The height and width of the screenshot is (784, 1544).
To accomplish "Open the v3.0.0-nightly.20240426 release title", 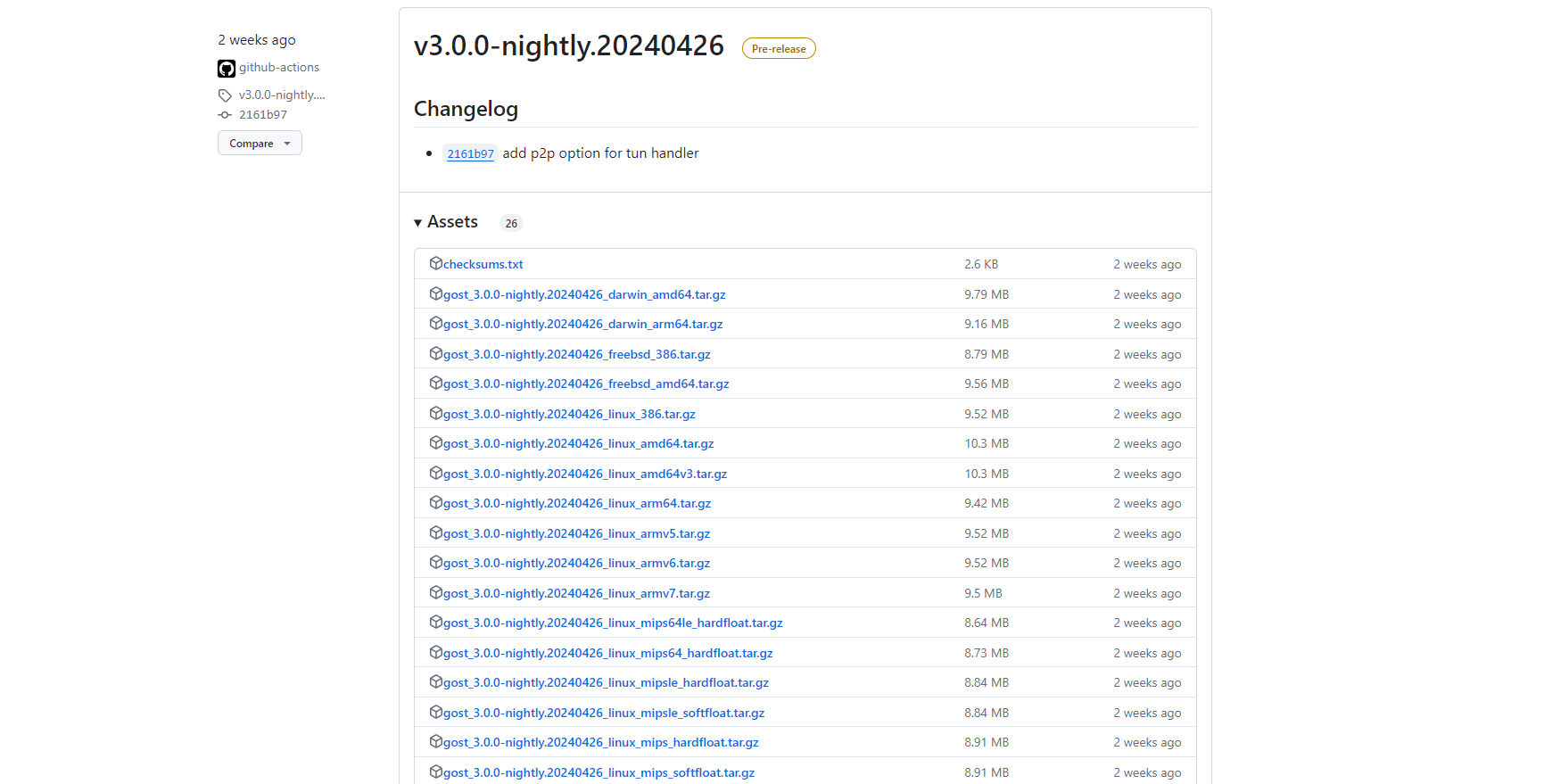I will pos(569,45).
